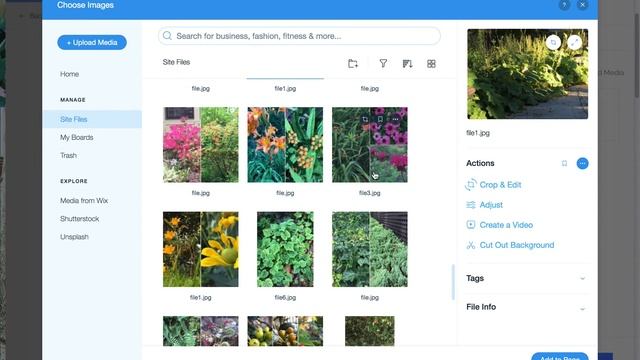
Task: Open the sort order icon
Action: (407, 64)
